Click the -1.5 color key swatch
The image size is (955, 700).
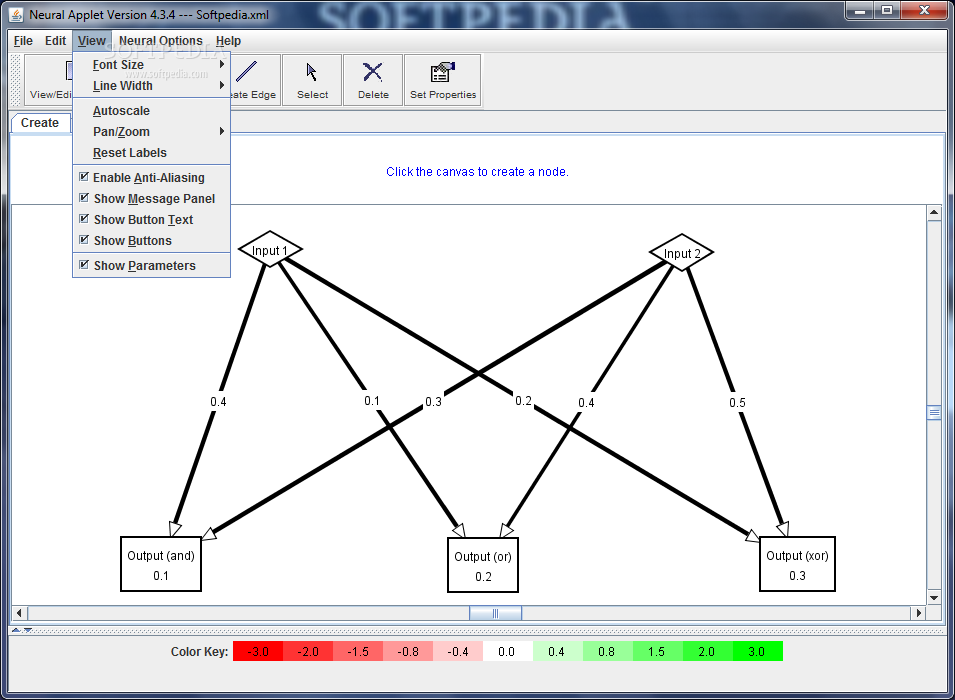[358, 651]
